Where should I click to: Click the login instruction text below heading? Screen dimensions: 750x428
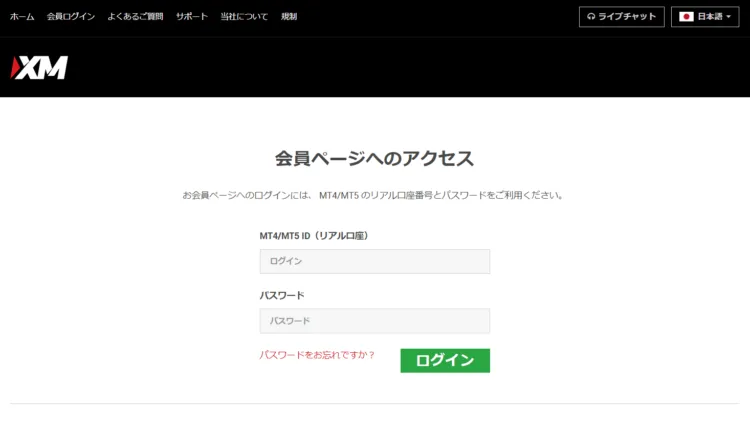tap(374, 195)
